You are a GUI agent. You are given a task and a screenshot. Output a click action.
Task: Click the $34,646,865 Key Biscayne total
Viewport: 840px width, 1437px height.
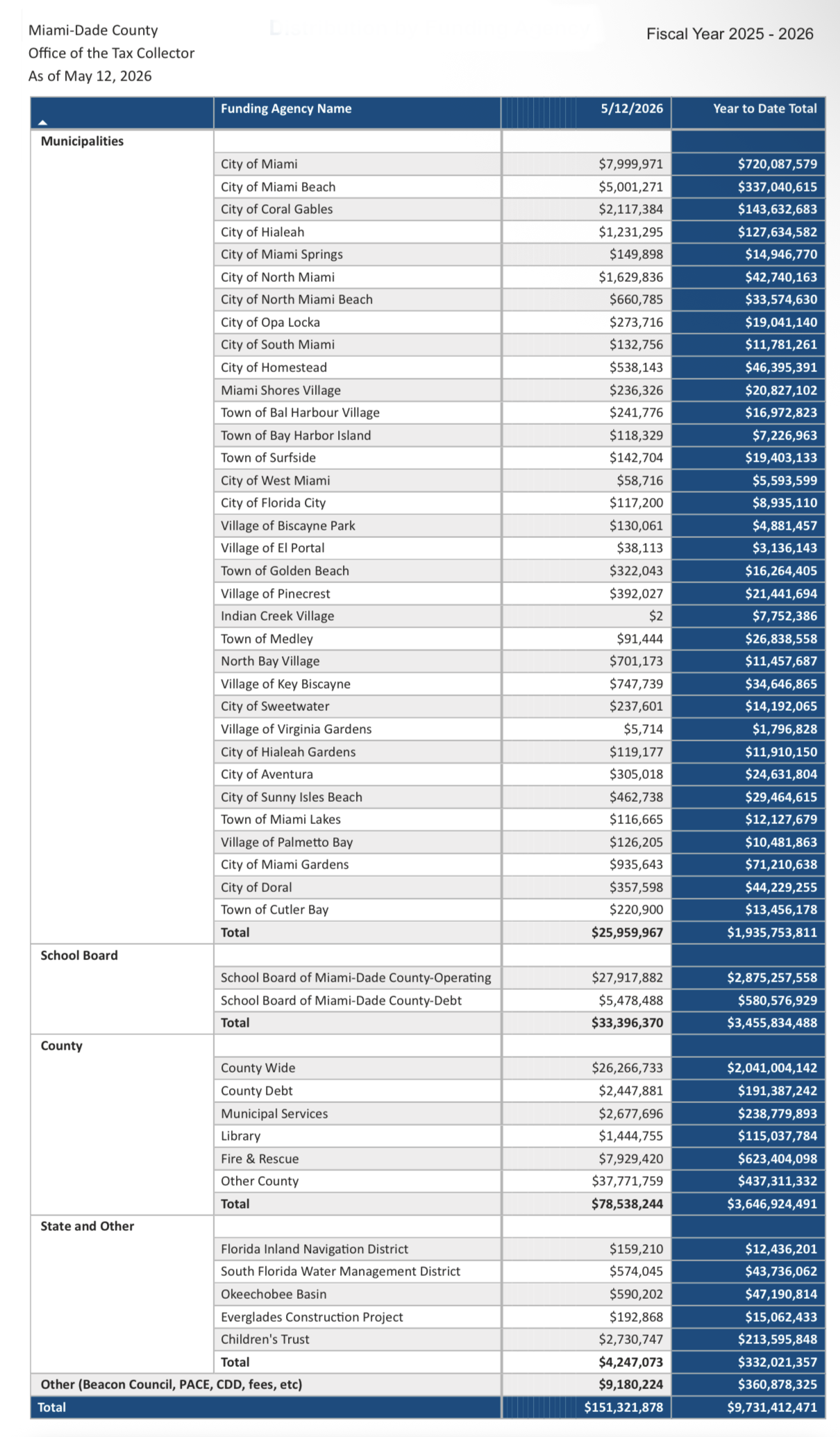pos(781,684)
